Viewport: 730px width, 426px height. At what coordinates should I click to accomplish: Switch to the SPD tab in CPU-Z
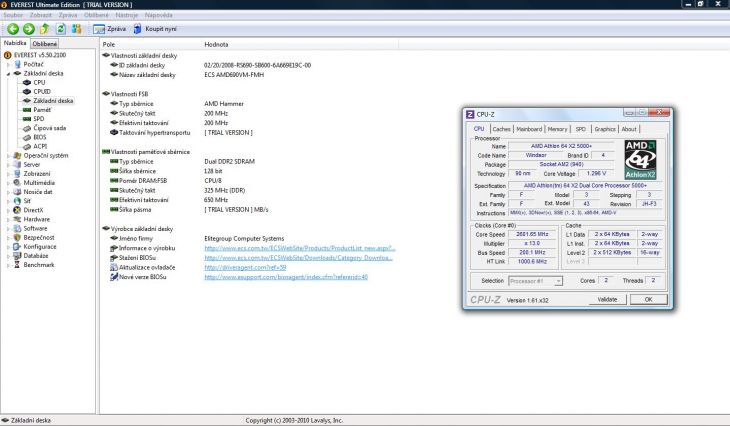click(581, 129)
